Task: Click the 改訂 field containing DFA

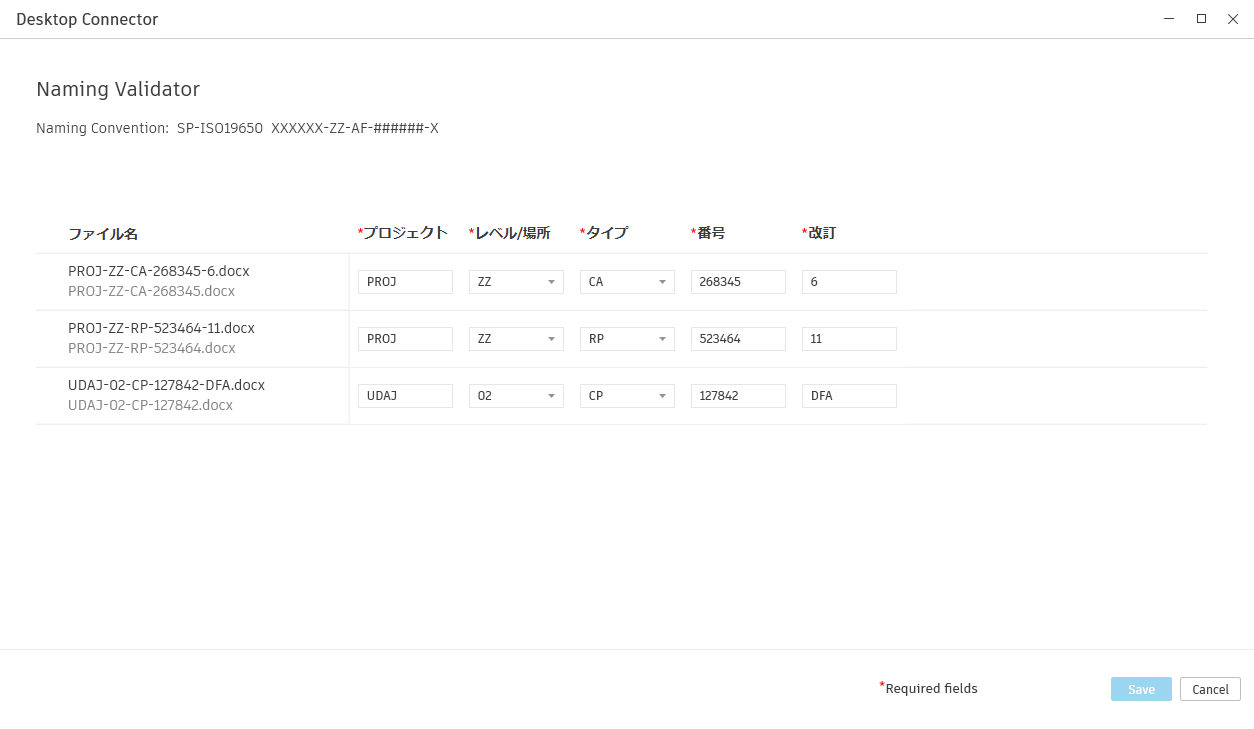Action: 849,395
